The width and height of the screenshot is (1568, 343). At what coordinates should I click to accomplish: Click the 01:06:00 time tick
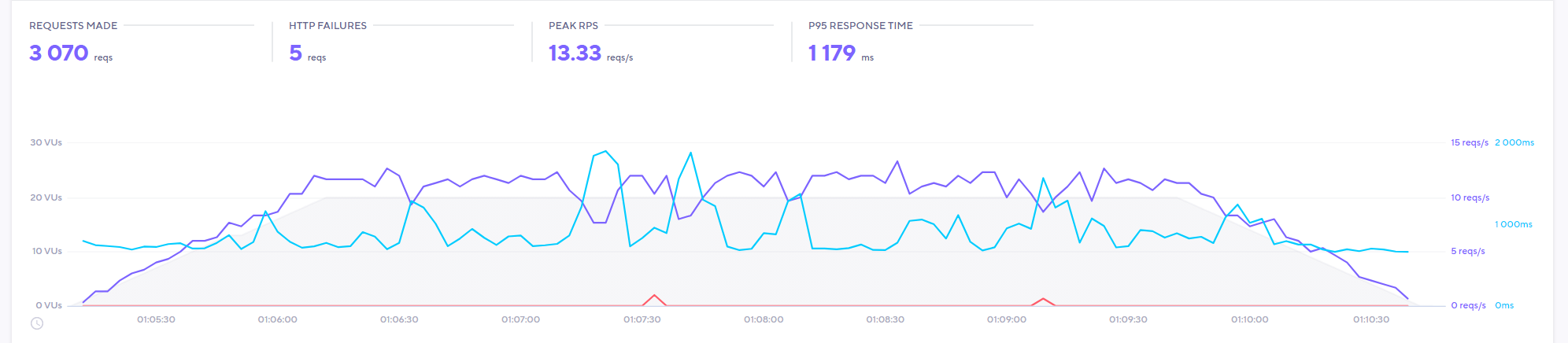278,319
